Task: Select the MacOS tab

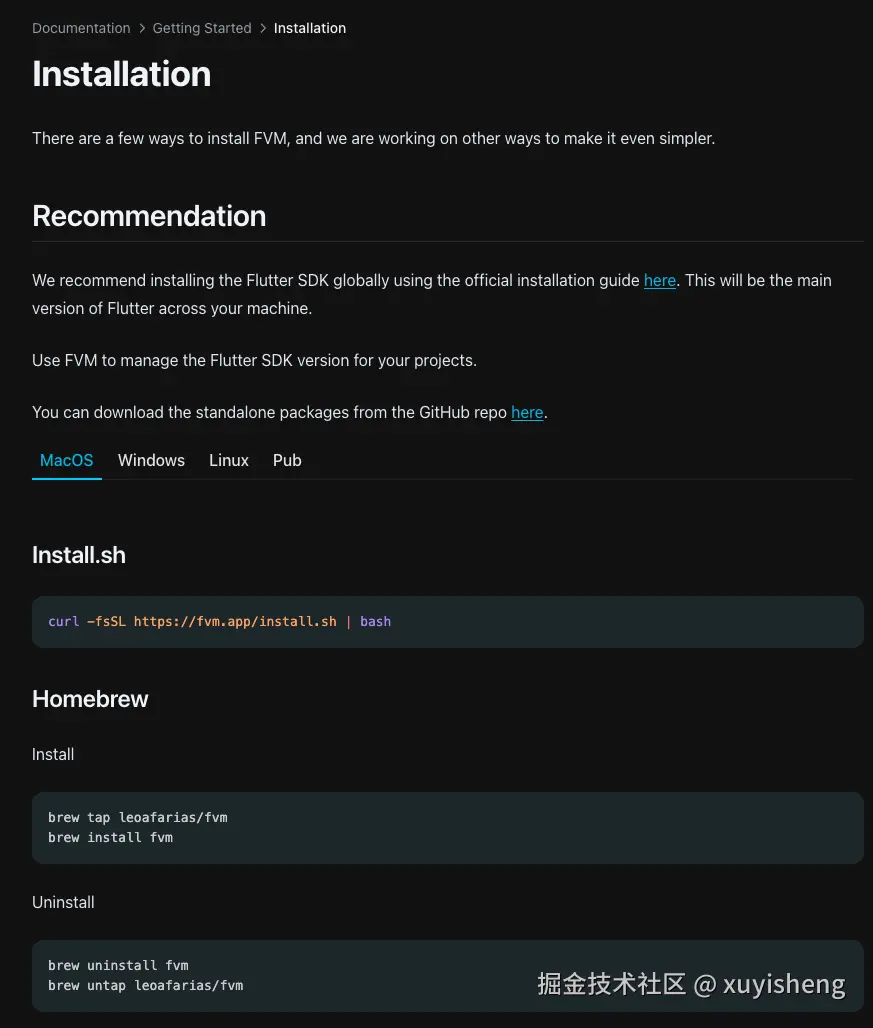Action: pyautogui.click(x=66, y=460)
